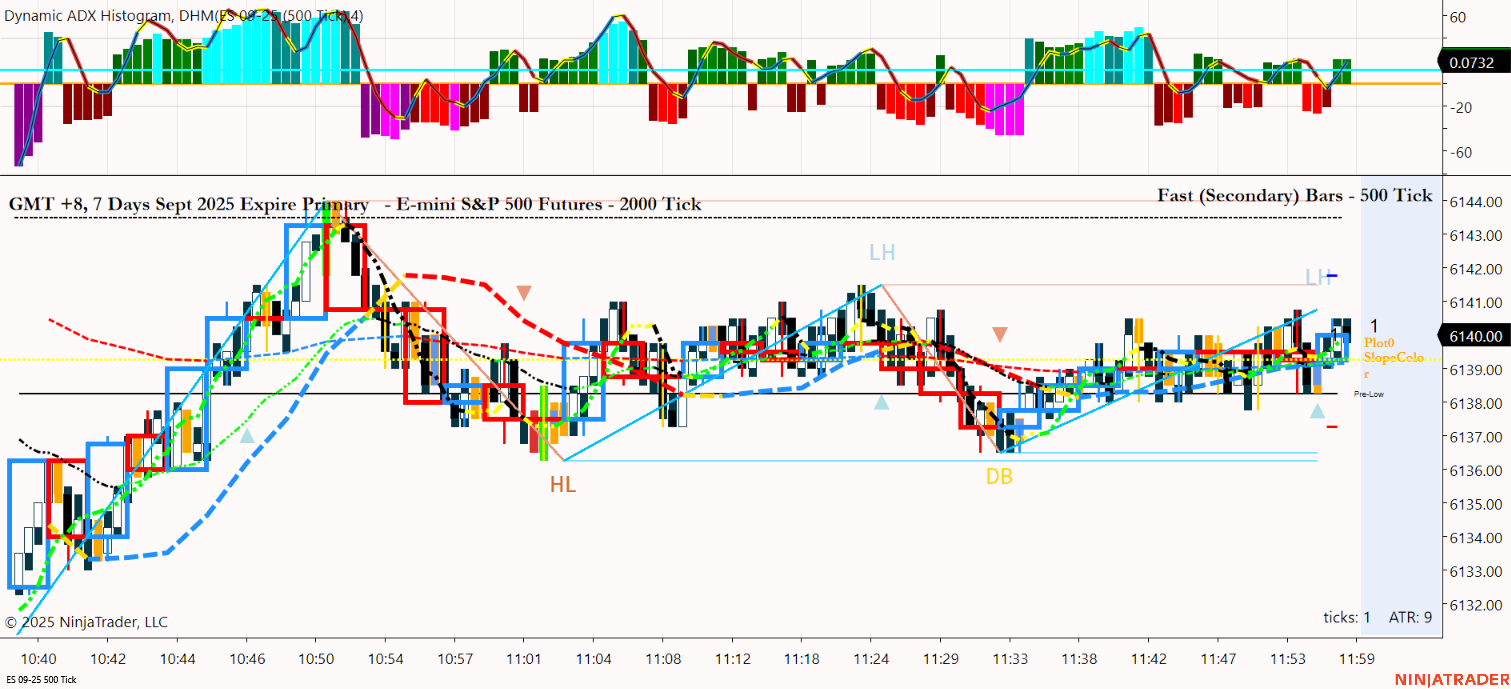The width and height of the screenshot is (1511, 689).
Task: Click the 6136.00 price axis label
Action: tap(1474, 470)
